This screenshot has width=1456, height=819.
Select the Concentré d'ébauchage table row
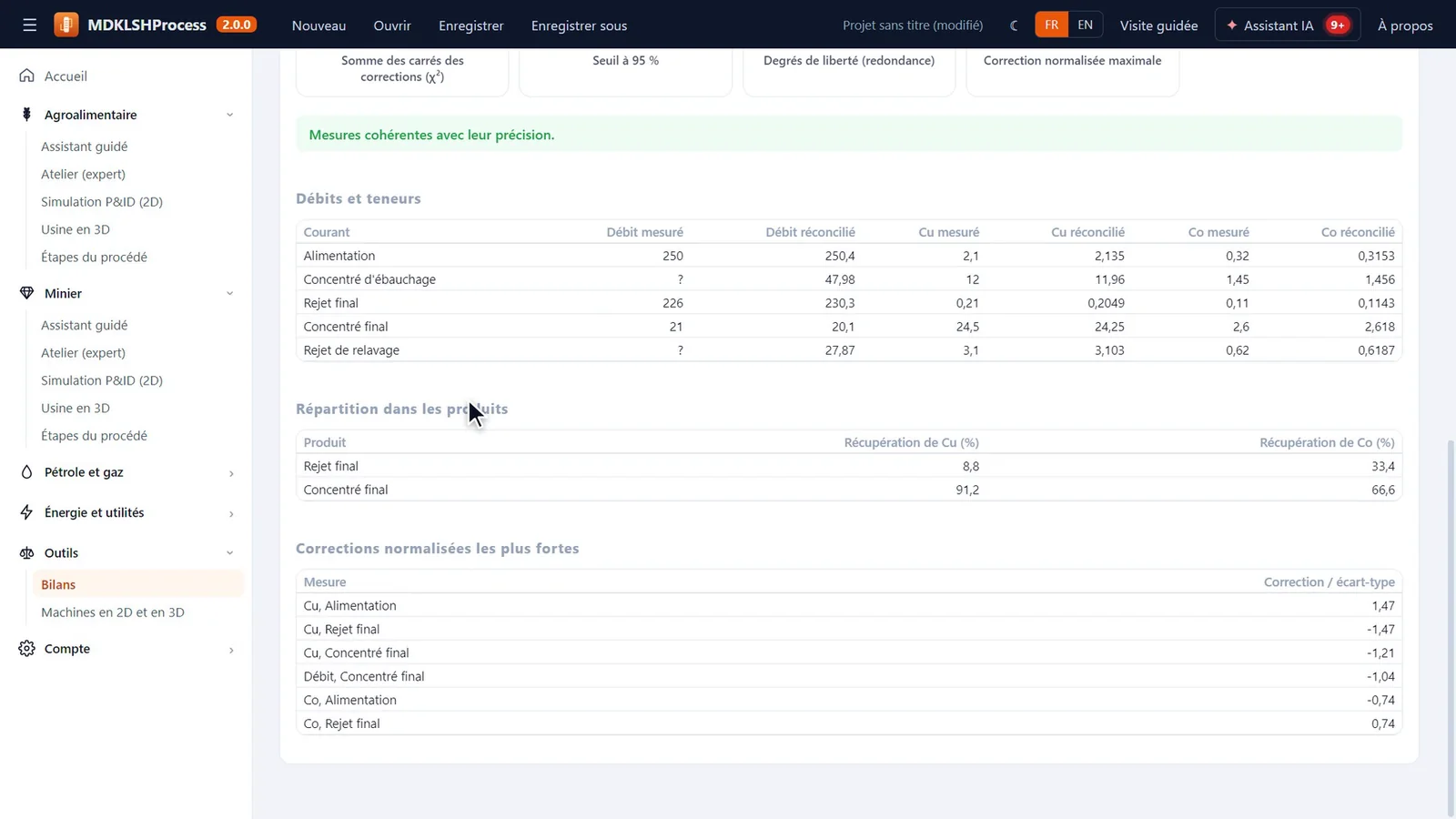pos(848,279)
